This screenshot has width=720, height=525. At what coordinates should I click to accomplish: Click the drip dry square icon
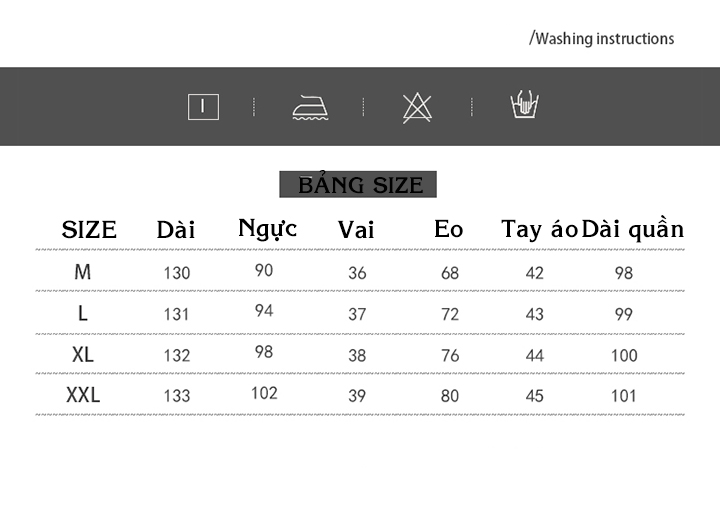pyautogui.click(x=203, y=107)
